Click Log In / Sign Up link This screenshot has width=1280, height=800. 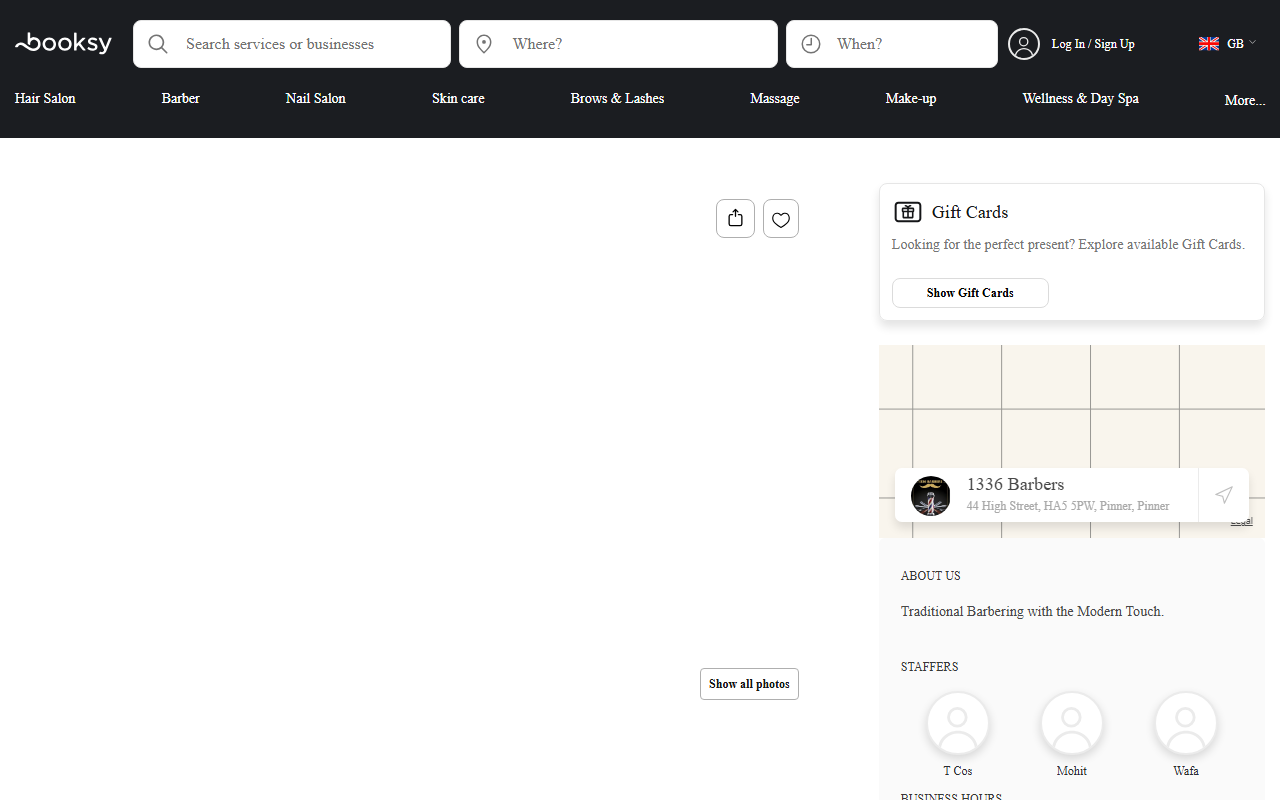tap(1093, 44)
